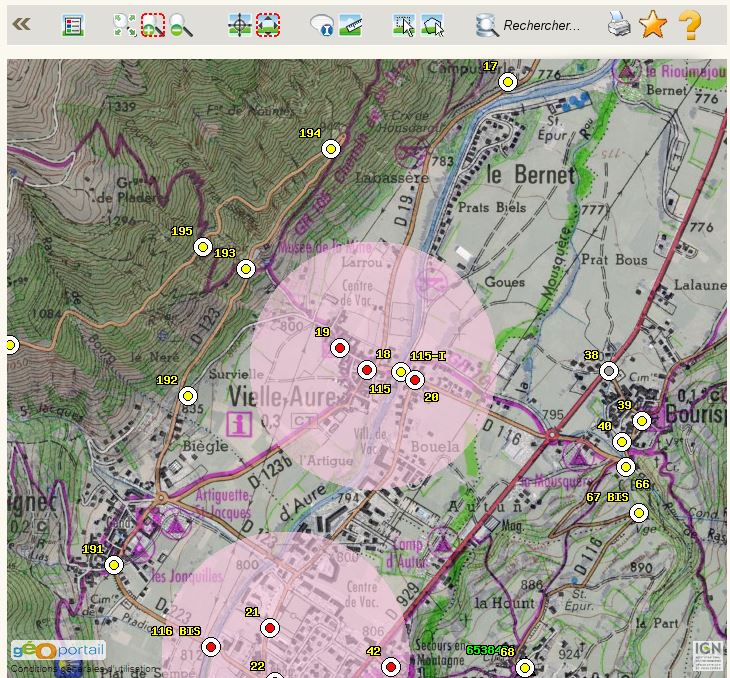Click the 'Biègle' map label
Viewport: 730px width, 678px height.
(205, 446)
